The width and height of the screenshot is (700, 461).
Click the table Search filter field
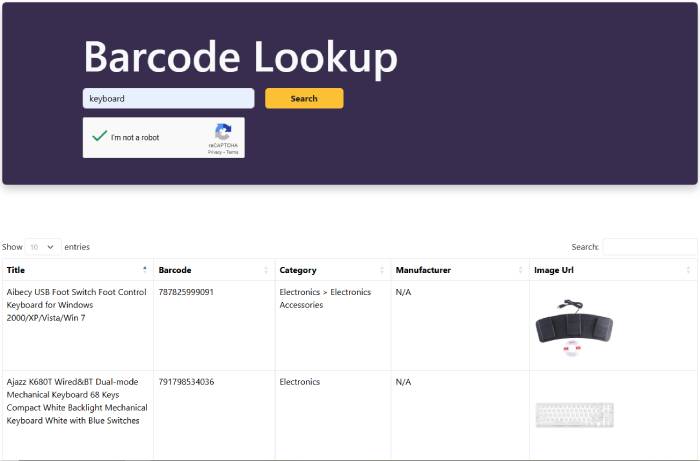(650, 247)
